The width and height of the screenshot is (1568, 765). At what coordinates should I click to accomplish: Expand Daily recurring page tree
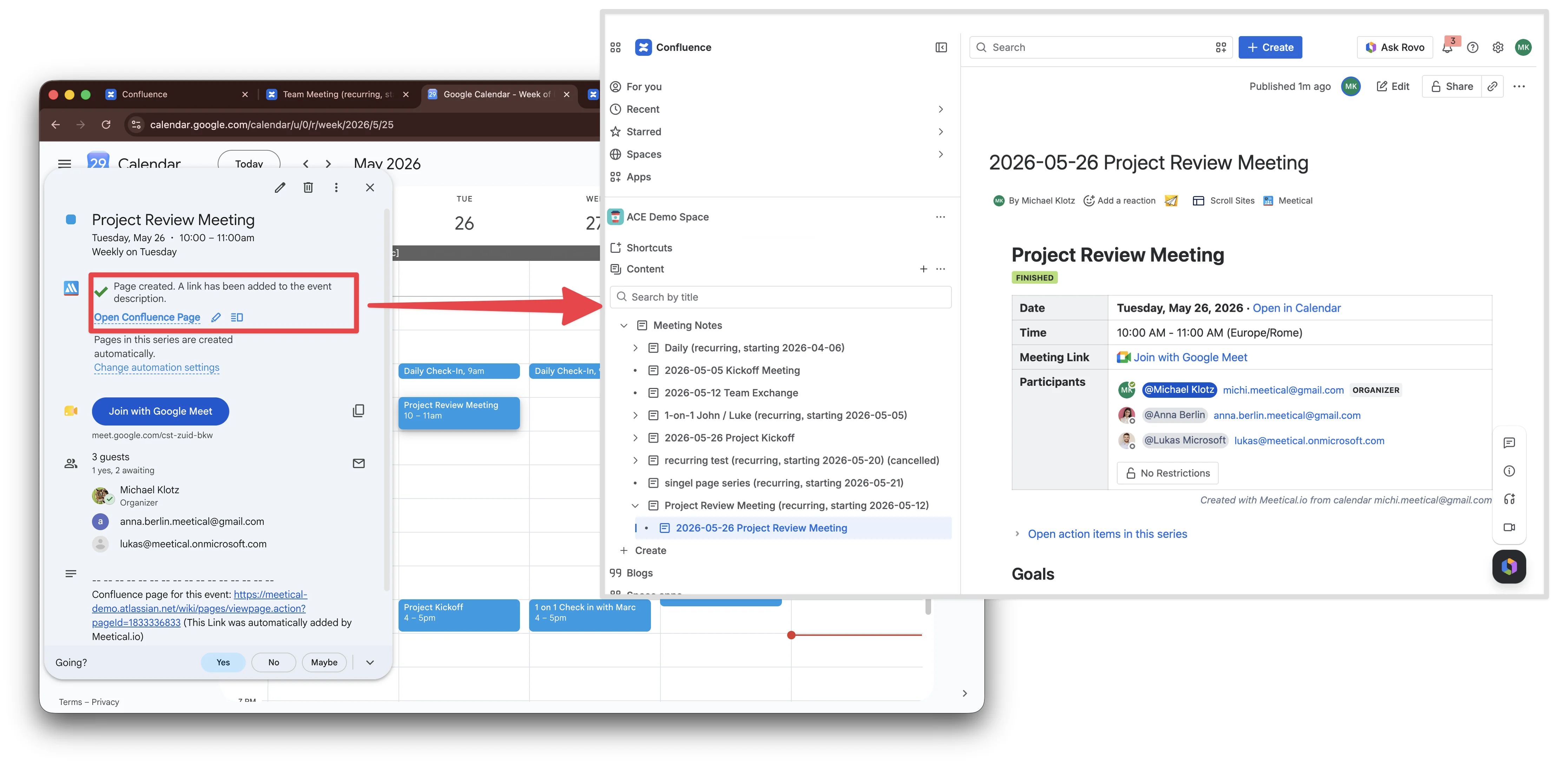pos(635,348)
